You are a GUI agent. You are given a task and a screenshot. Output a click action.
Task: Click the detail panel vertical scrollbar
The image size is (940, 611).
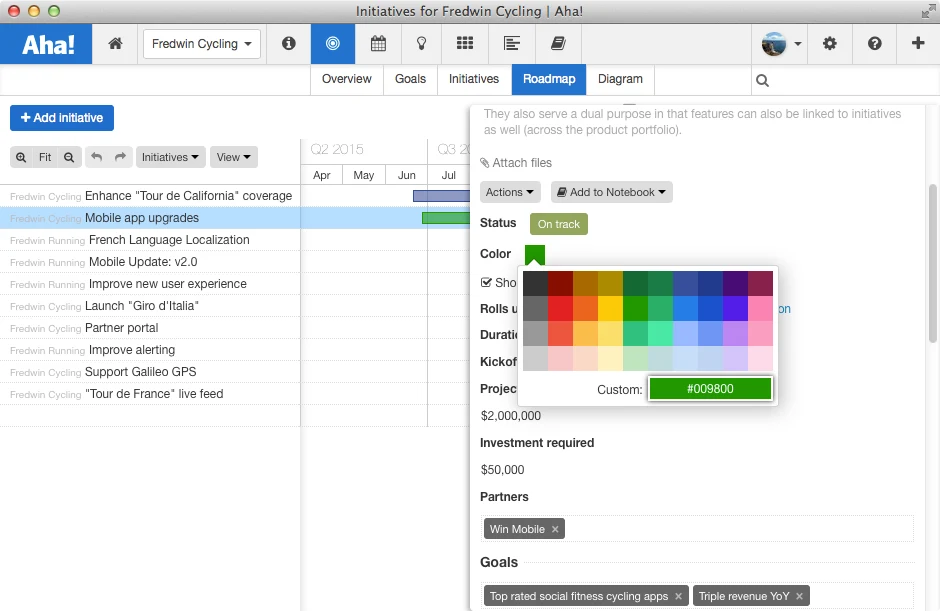tap(932, 264)
